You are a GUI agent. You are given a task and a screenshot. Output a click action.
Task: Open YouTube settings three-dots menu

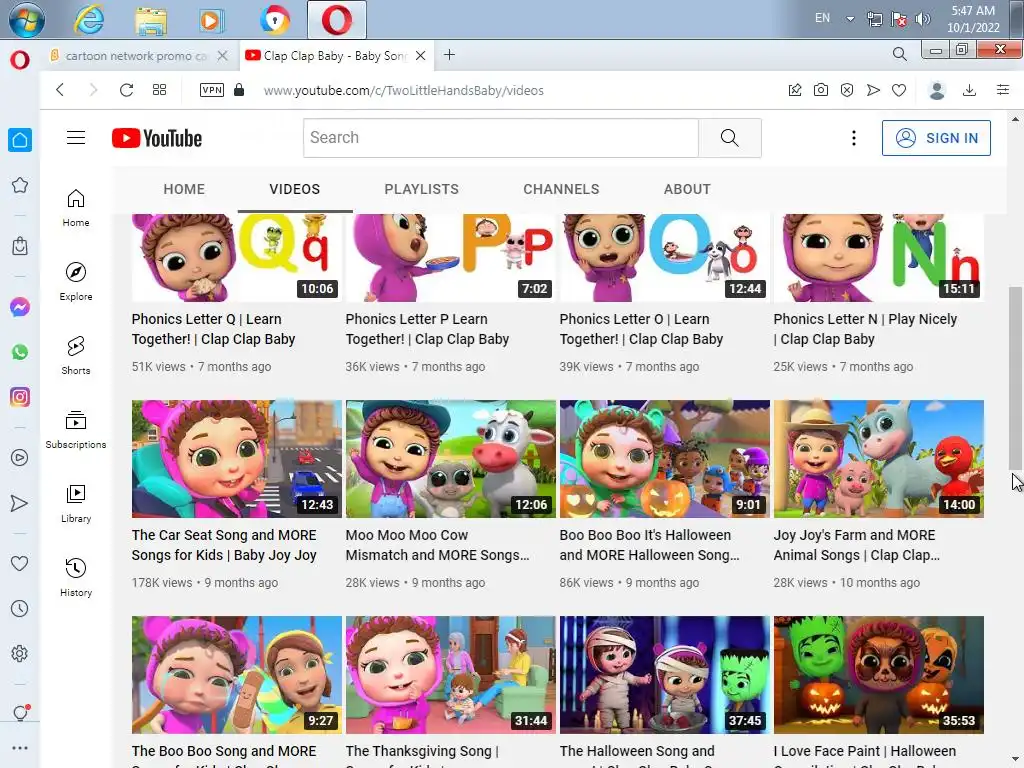[x=854, y=138]
